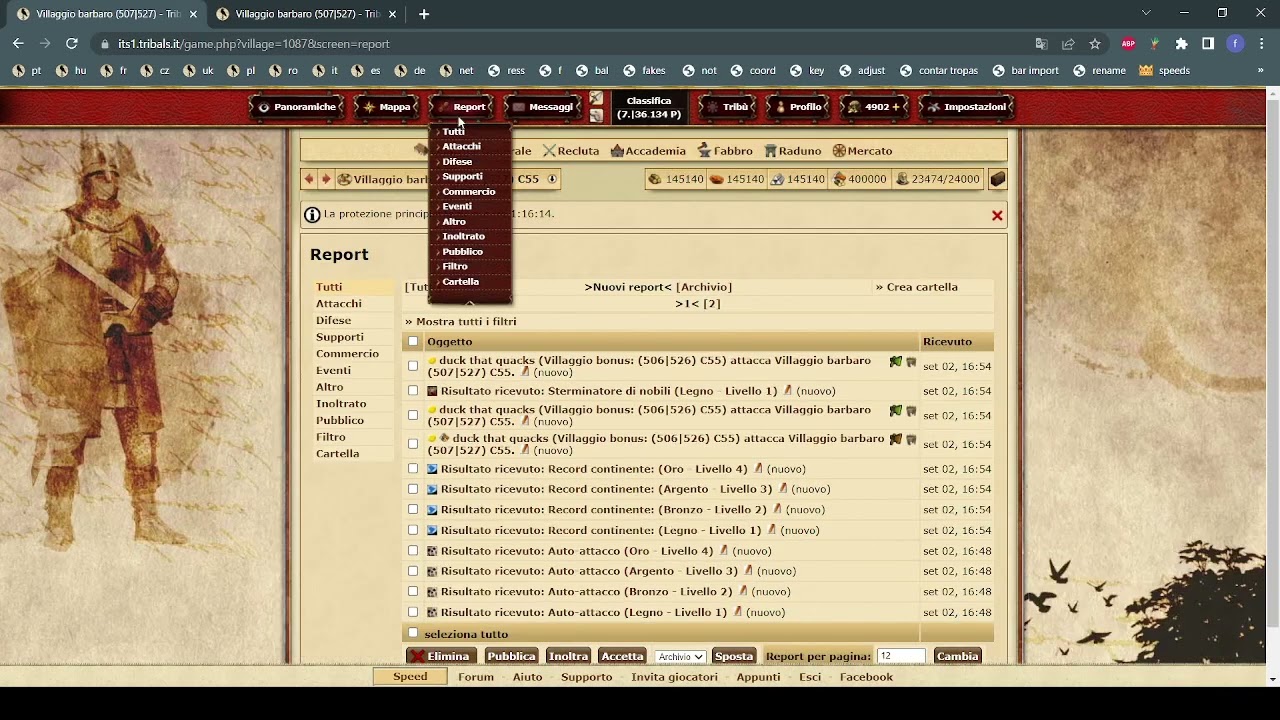Click the share page icon

1068,44
